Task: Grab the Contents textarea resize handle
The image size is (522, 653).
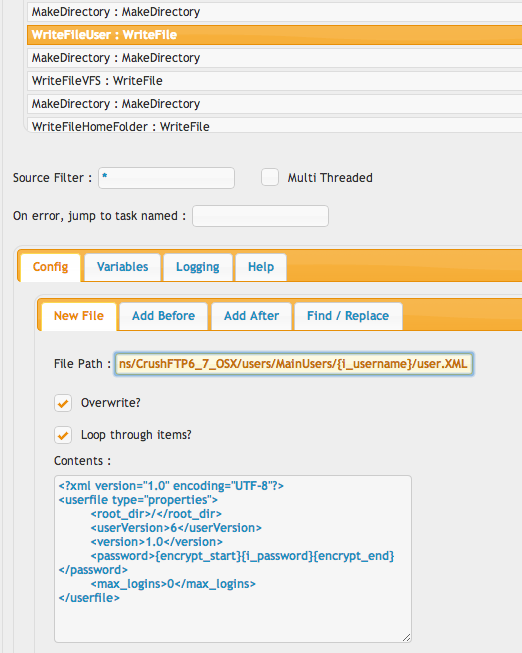Action: 407,638
